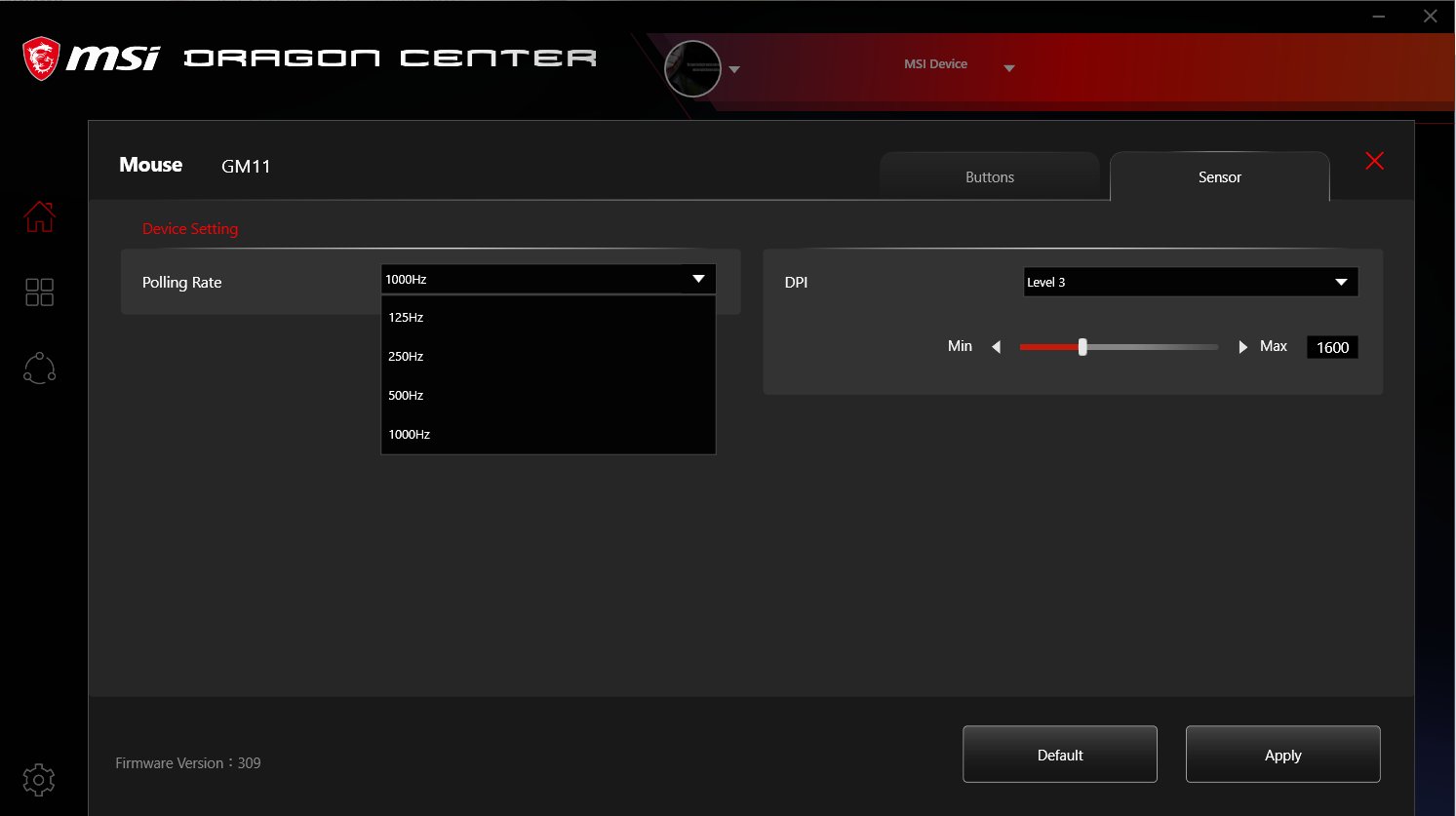
Task: Click the Max increase arrow for DPI
Action: pos(1242,346)
